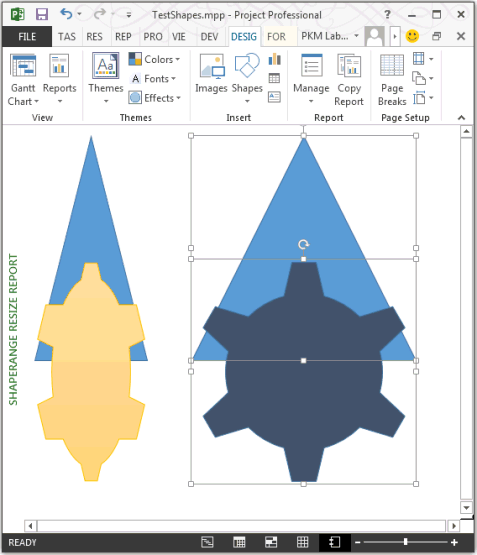The image size is (477, 555).
Task: Restore the inner document window
Action: click(x=437, y=36)
